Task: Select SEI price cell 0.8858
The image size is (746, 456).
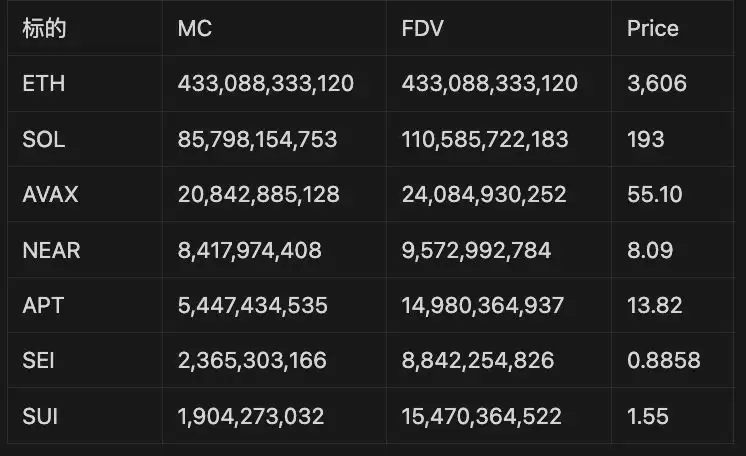Action: click(x=663, y=360)
